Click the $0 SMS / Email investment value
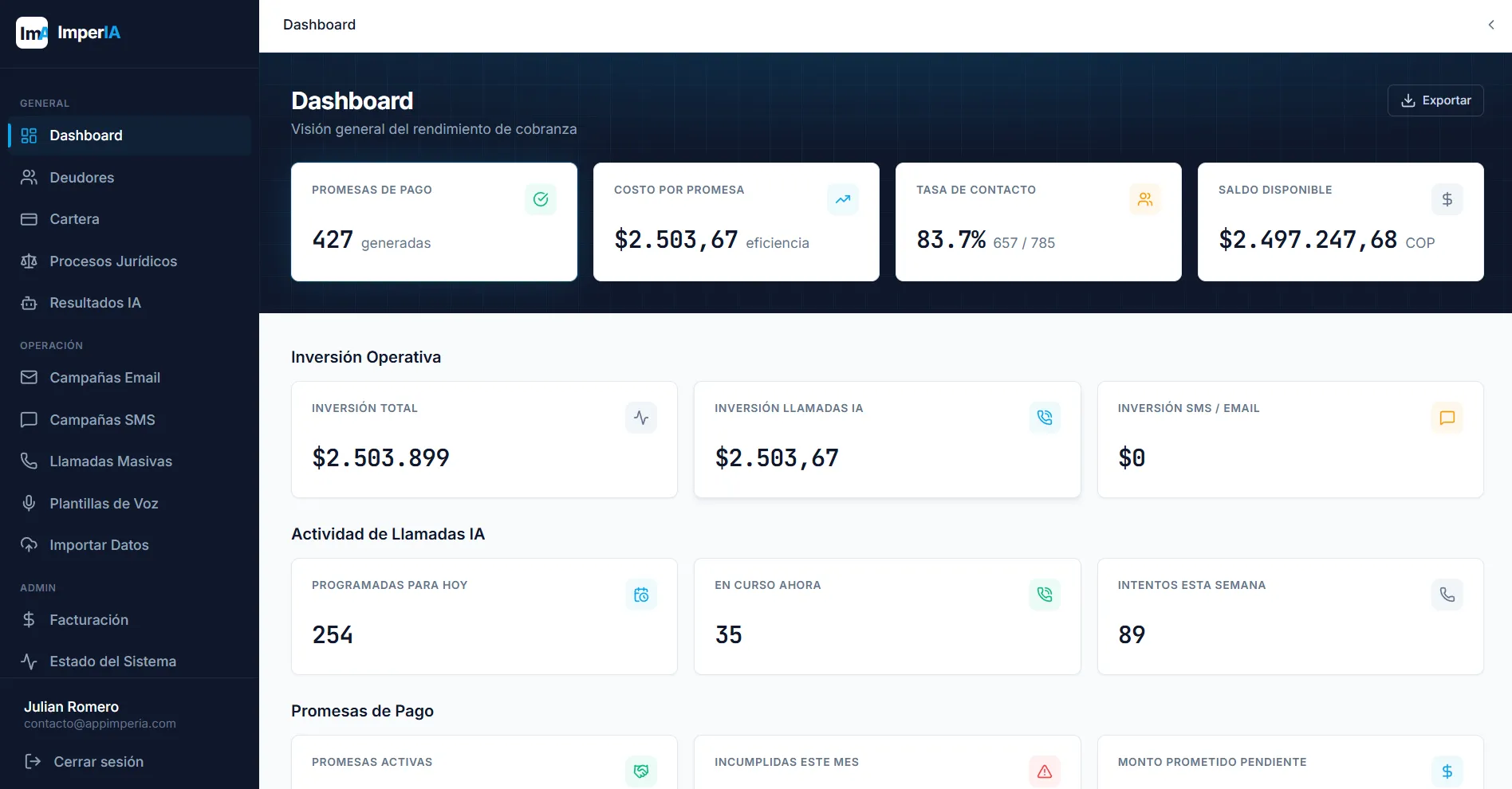The height and width of the screenshot is (789, 1512). pos(1132,458)
